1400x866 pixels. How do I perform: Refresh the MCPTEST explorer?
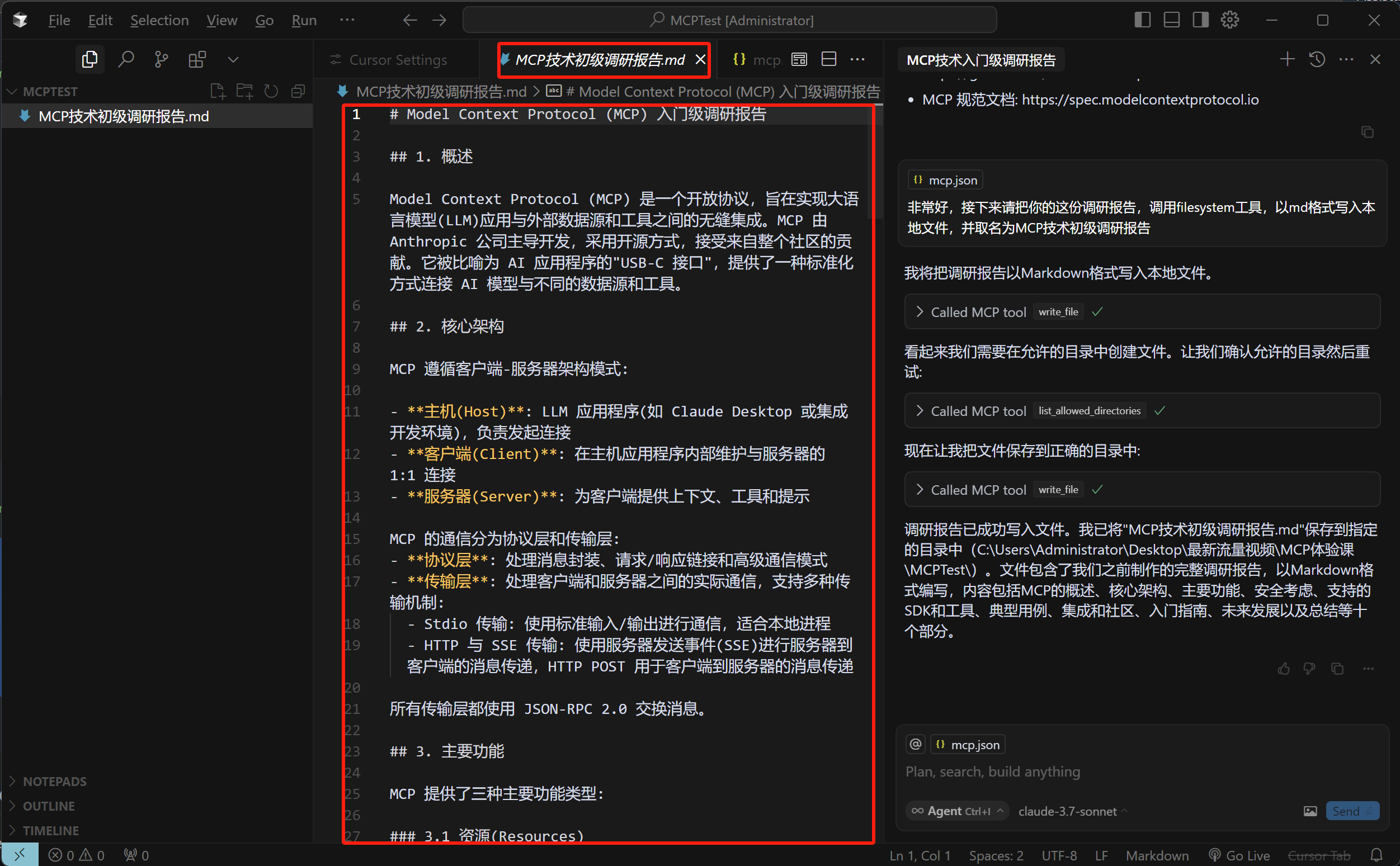(271, 92)
